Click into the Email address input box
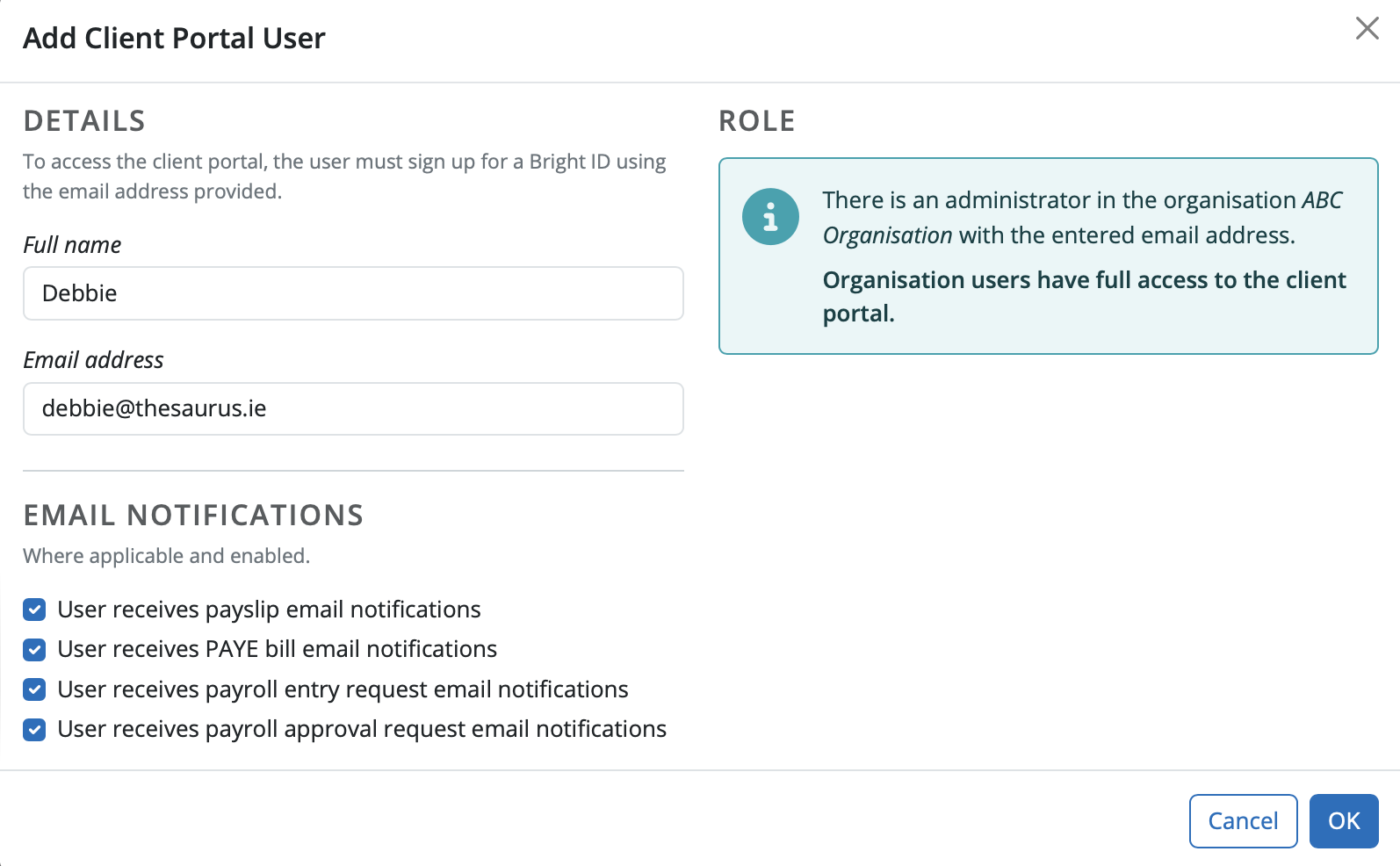 click(x=353, y=408)
